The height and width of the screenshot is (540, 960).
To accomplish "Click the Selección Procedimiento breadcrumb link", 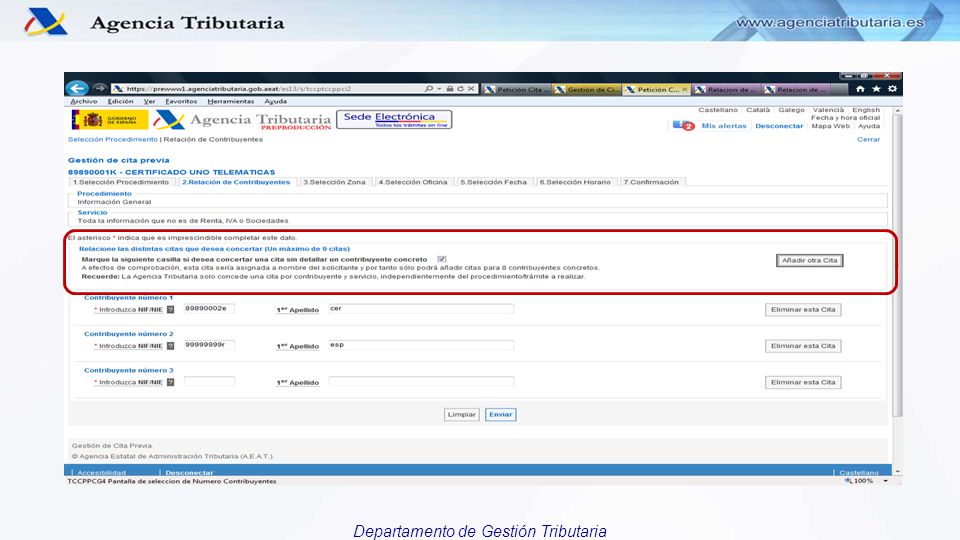I will click(113, 140).
